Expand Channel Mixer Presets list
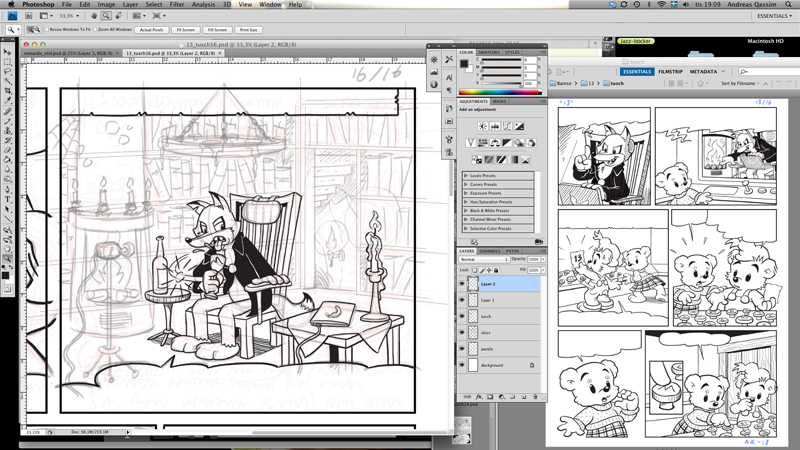Screen dimensions: 800x450 pos(466,219)
